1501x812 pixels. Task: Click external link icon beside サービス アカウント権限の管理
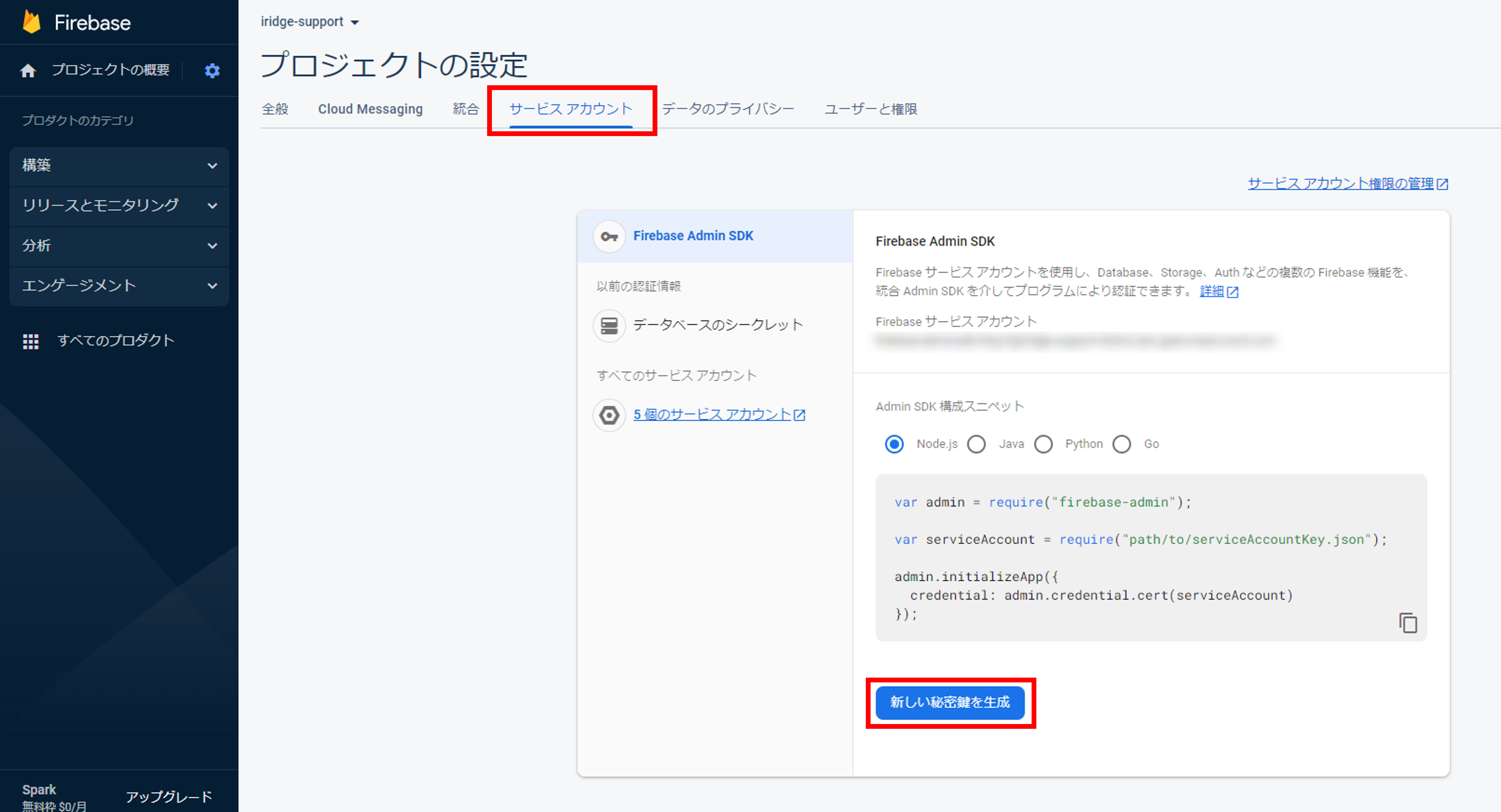1442,184
